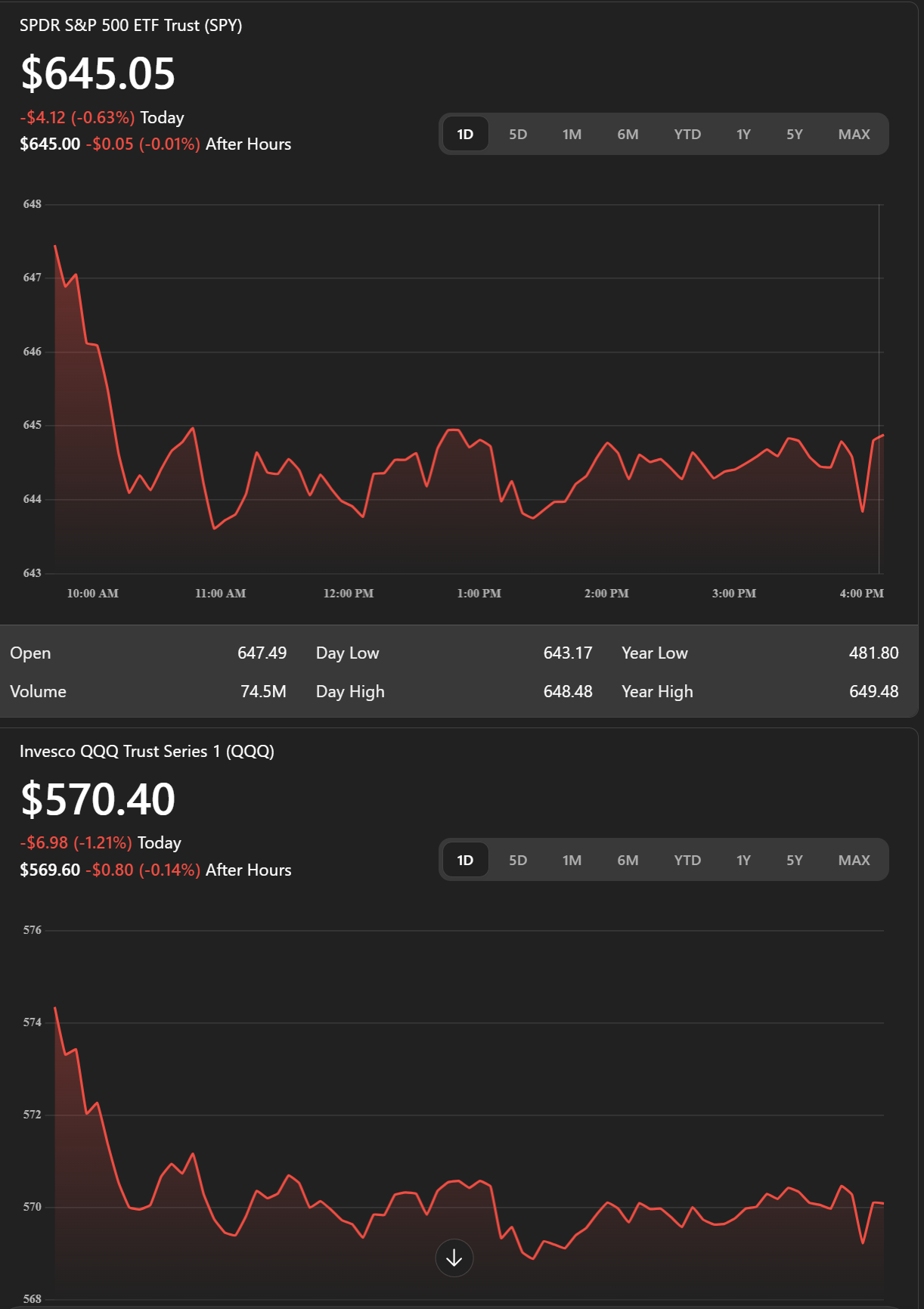Viewport: 924px width, 1309px height.
Task: Click the $645.05 SPY price
Action: (x=98, y=73)
